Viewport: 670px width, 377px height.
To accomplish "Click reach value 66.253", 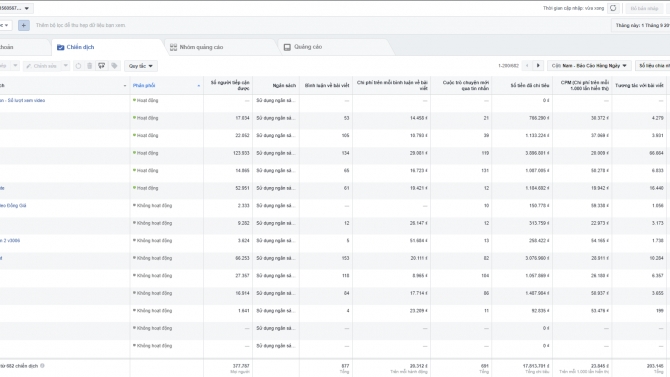I will coord(243,258).
